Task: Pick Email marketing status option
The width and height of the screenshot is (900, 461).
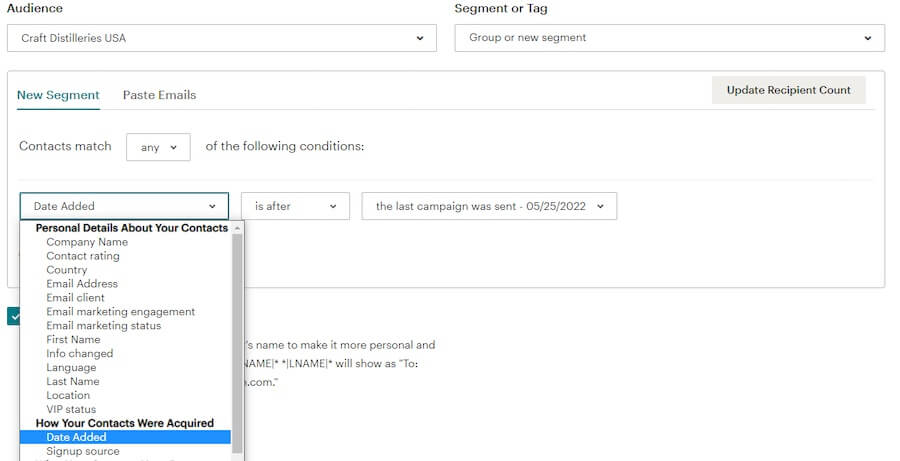Action: (103, 326)
